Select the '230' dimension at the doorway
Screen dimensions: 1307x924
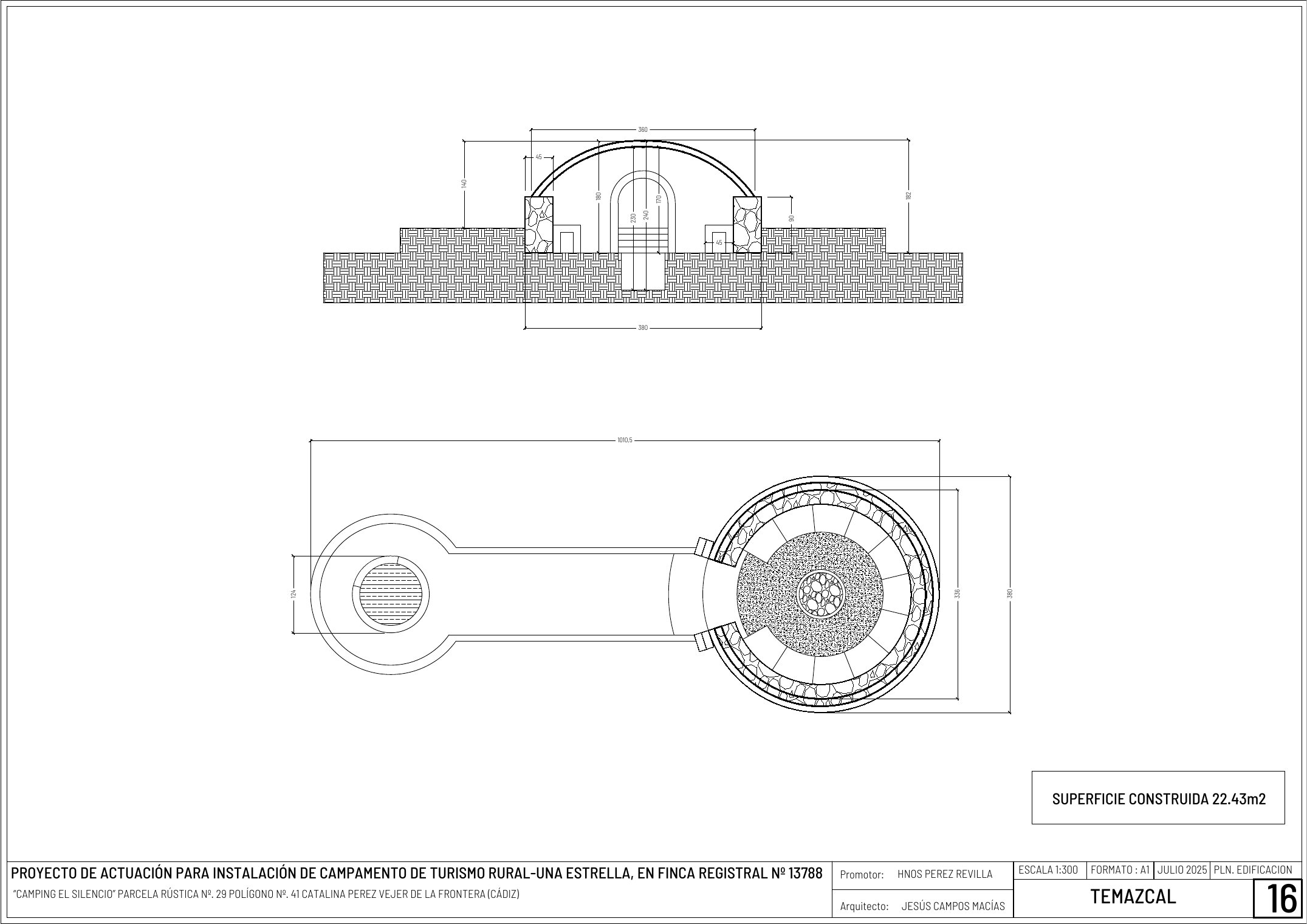pyautogui.click(x=633, y=217)
